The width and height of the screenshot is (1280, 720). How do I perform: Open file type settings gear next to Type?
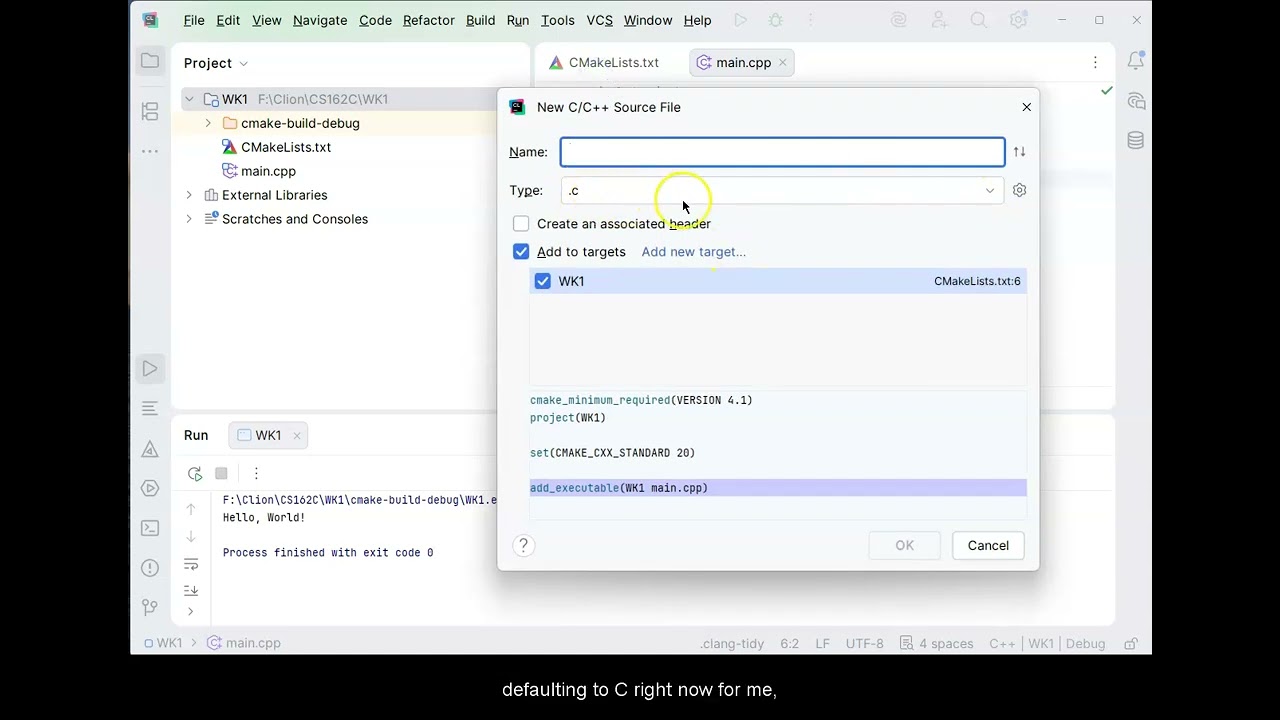[x=1019, y=190]
